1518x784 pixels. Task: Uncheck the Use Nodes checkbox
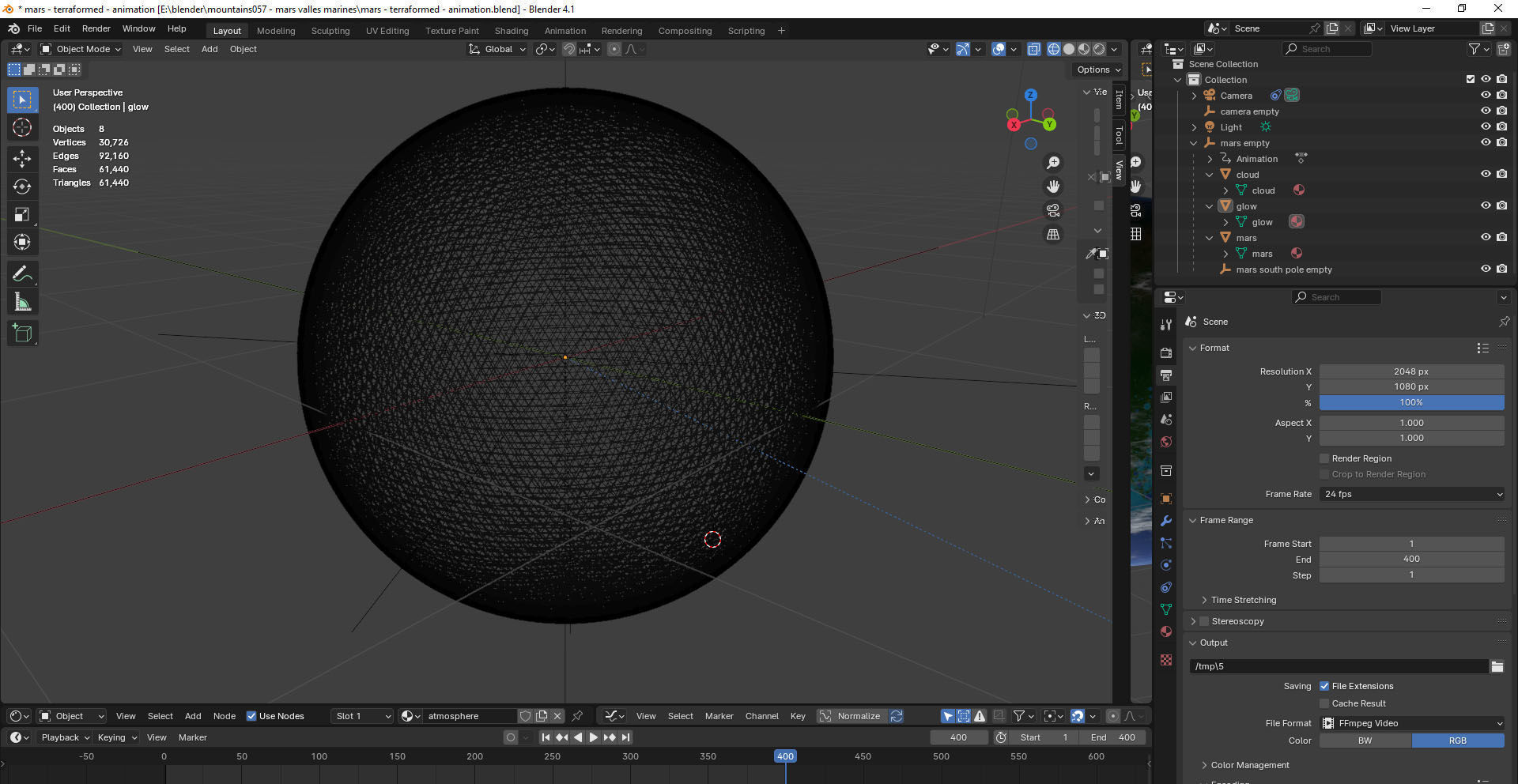pos(251,716)
